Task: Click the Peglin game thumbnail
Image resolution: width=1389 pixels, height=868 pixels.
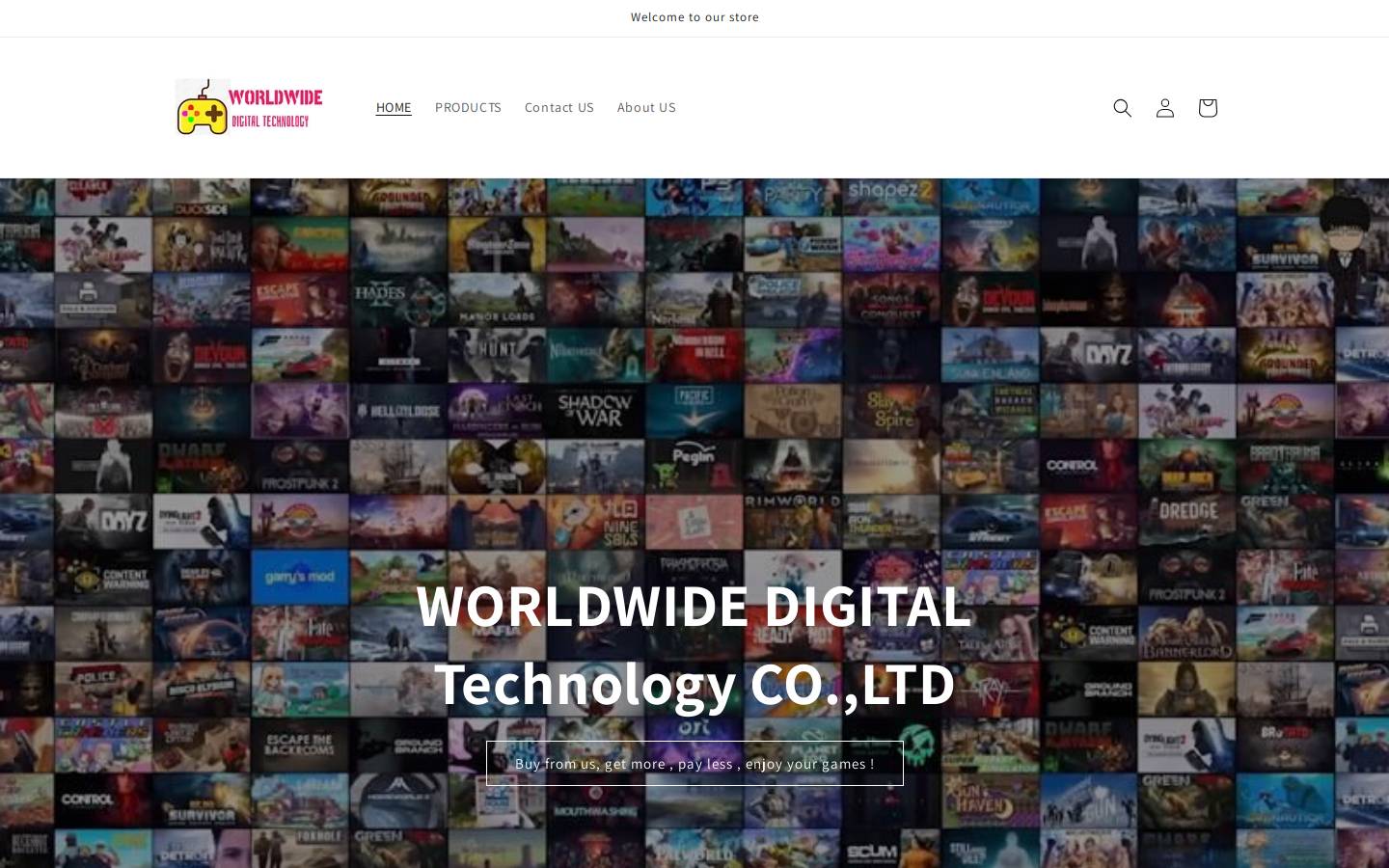Action: (694, 465)
